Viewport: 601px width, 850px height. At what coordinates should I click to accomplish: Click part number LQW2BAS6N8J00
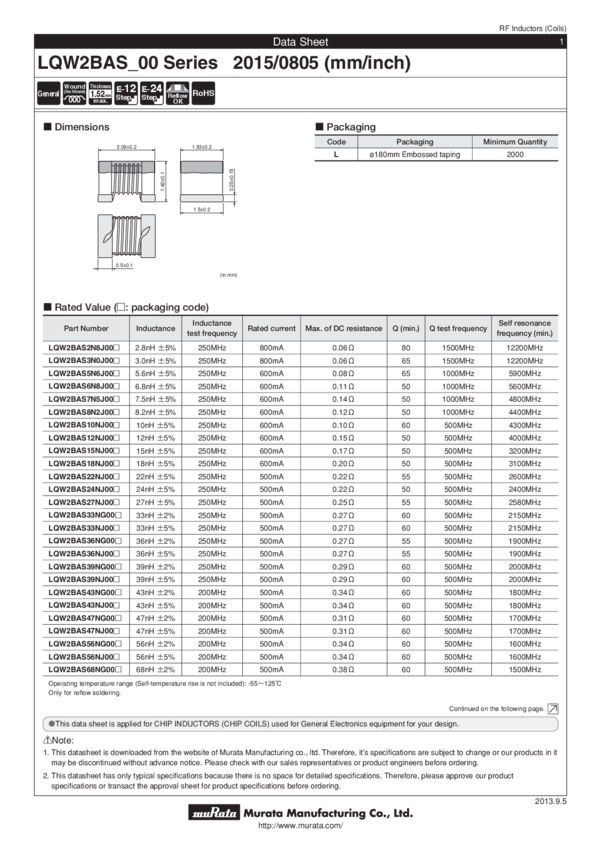click(84, 387)
